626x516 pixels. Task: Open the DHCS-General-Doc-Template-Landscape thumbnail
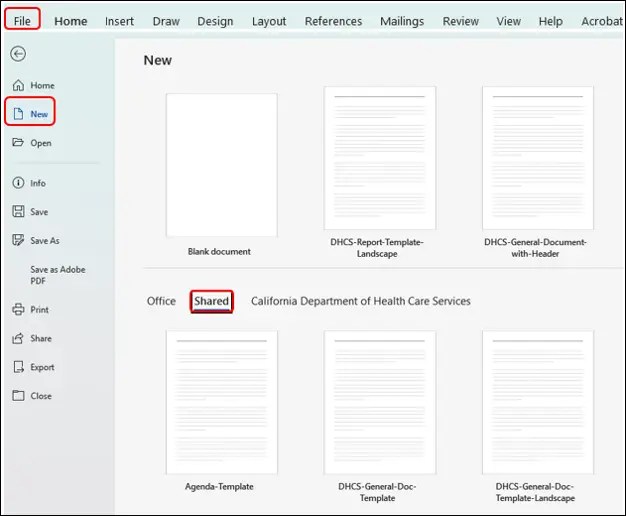coord(538,402)
